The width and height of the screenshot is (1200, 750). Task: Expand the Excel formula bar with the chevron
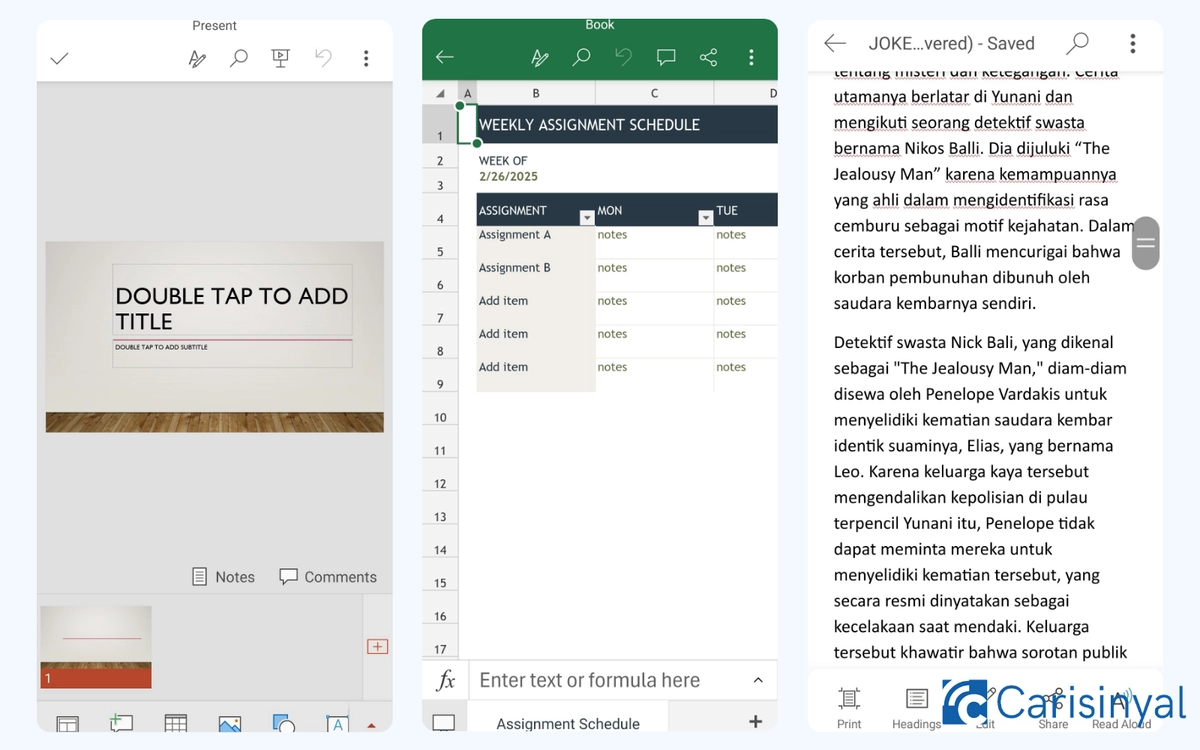[x=757, y=680]
